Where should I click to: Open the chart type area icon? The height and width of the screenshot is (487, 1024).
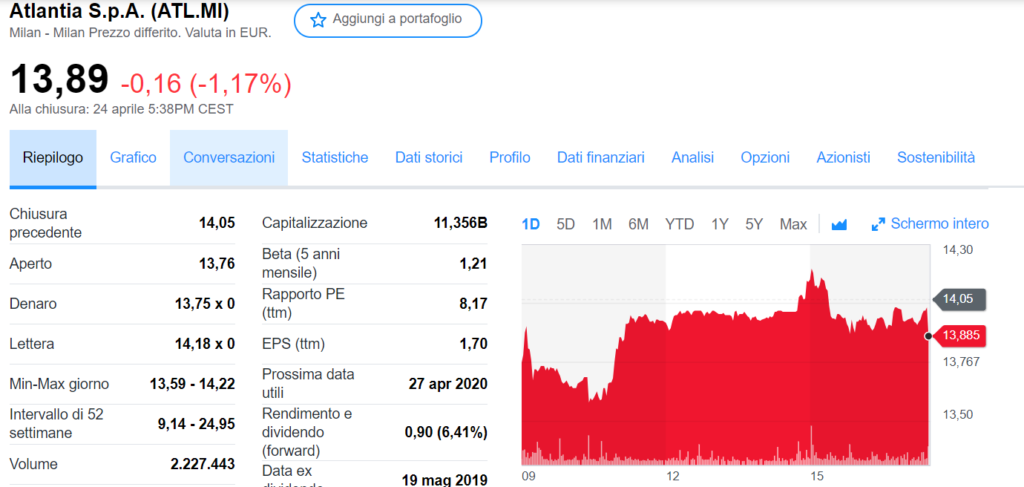click(x=839, y=225)
